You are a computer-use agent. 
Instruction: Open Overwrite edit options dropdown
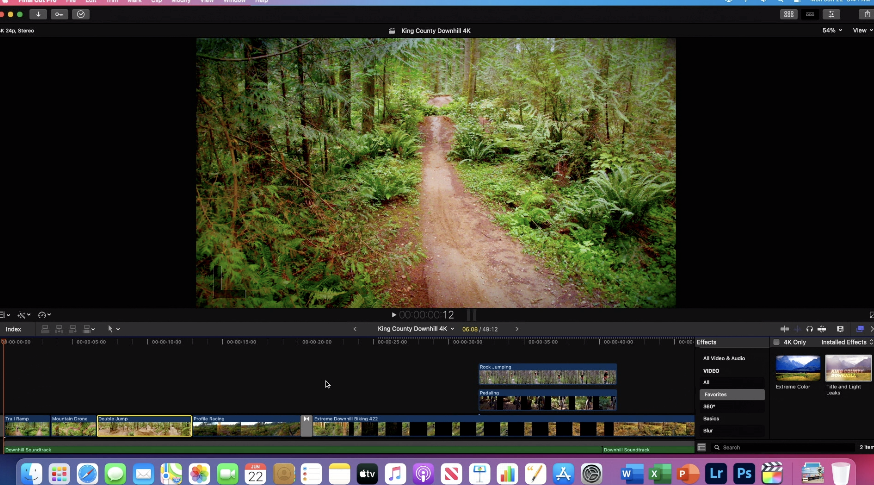click(89, 329)
